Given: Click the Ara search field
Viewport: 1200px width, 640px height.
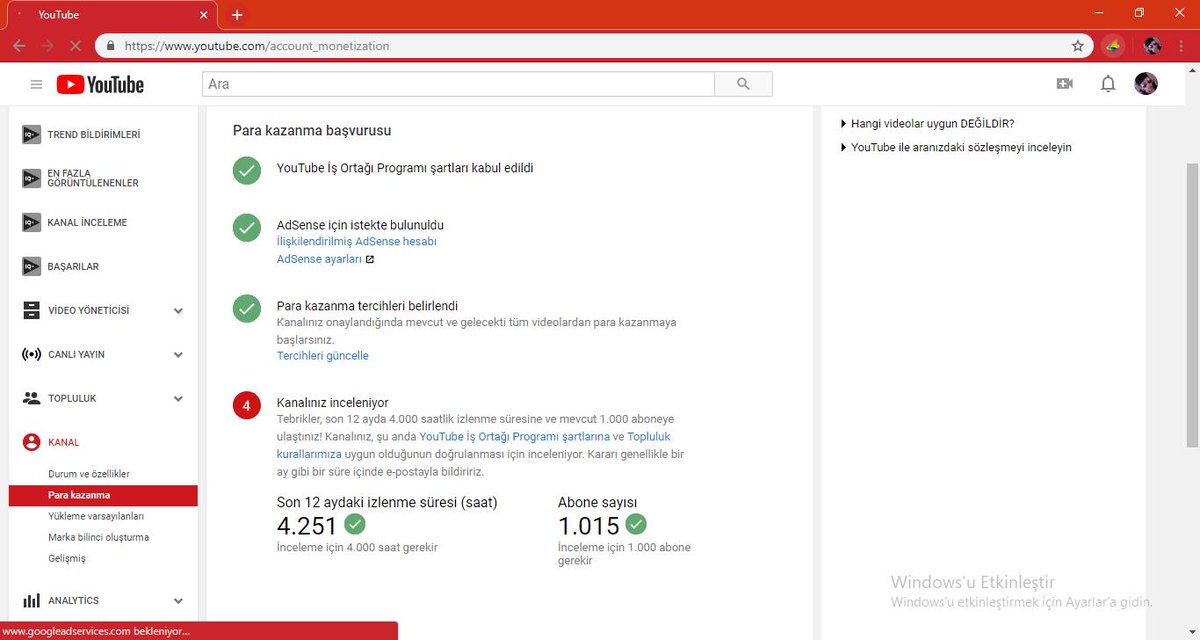Looking at the screenshot, I should [458, 84].
